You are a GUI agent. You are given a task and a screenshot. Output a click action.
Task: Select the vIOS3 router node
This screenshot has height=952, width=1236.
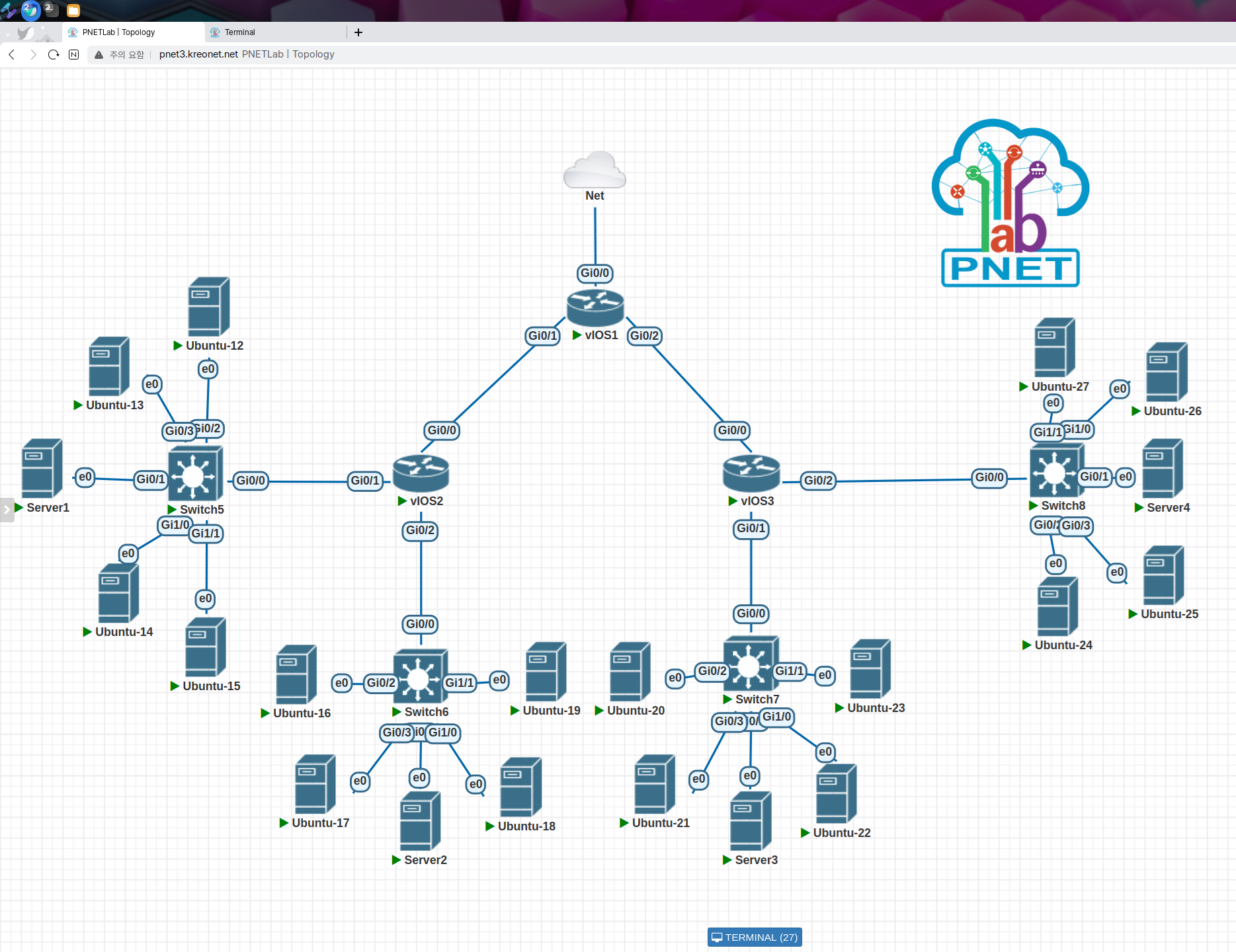pyautogui.click(x=751, y=473)
